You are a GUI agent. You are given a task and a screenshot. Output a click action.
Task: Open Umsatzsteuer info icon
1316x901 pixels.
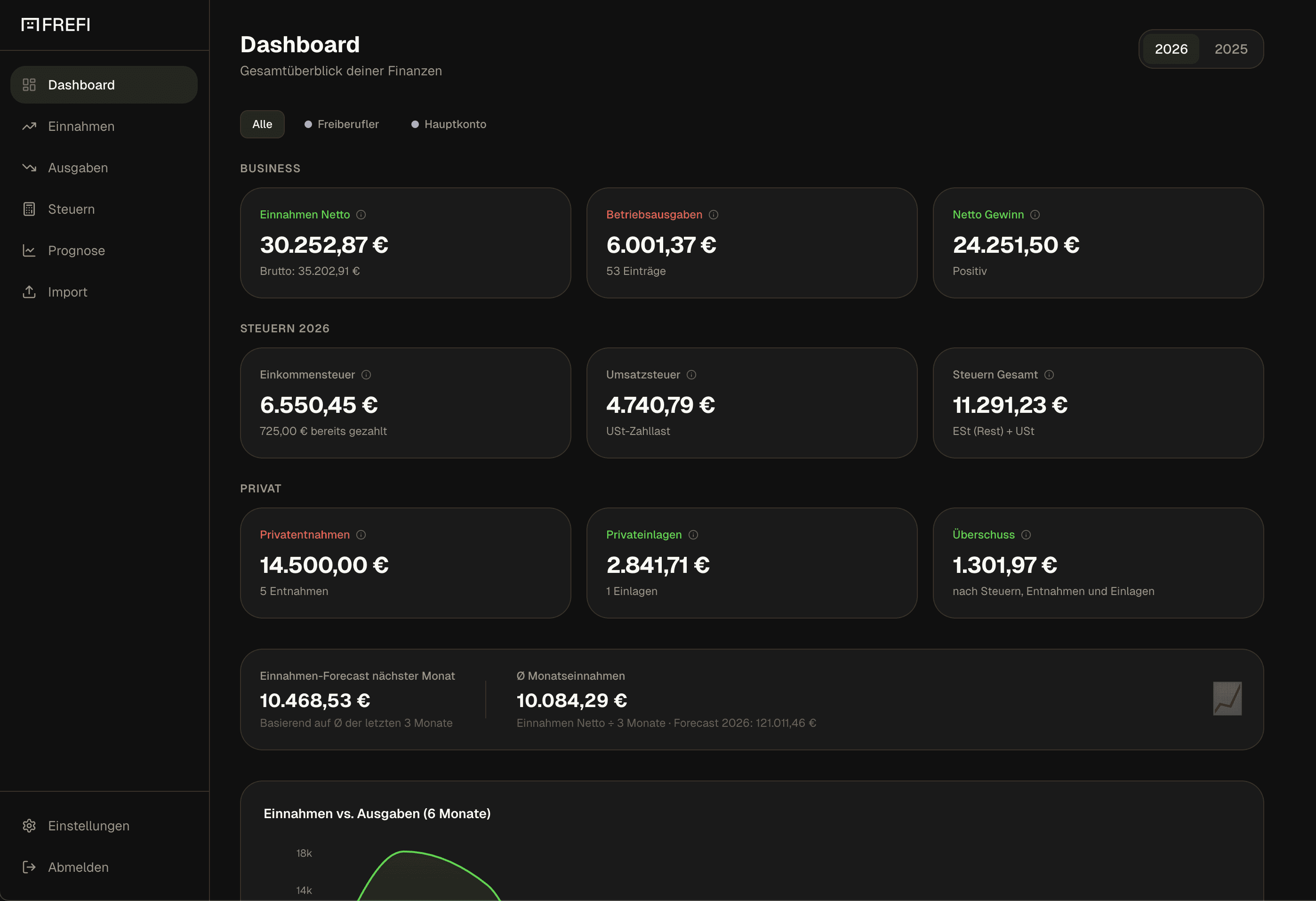coord(691,375)
